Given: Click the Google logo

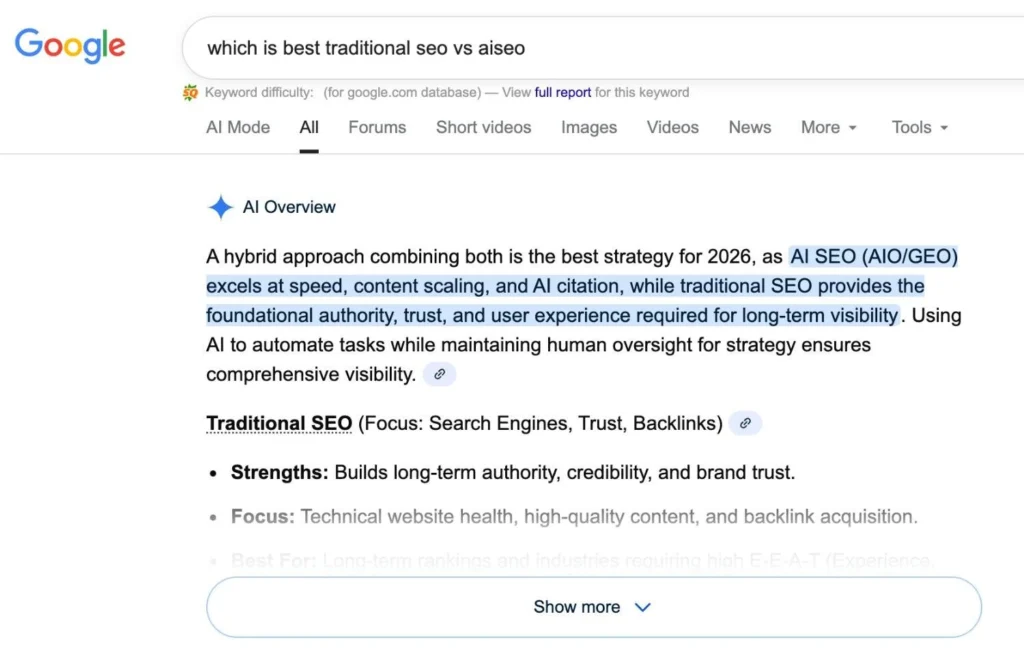Looking at the screenshot, I should (x=69, y=46).
